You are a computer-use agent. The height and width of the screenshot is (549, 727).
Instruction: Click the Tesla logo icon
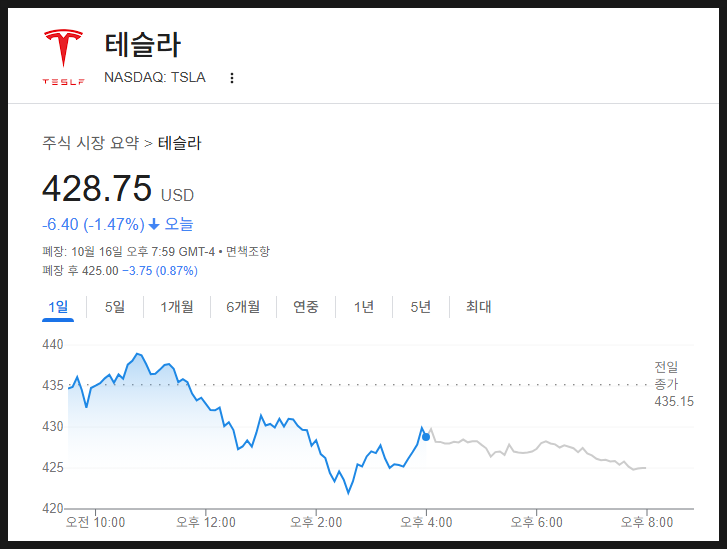[x=63, y=56]
